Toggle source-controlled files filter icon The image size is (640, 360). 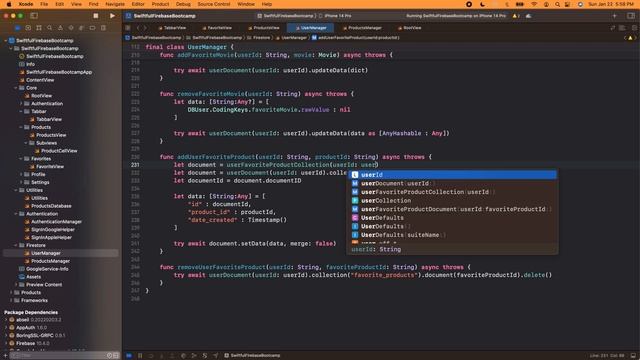point(116,356)
